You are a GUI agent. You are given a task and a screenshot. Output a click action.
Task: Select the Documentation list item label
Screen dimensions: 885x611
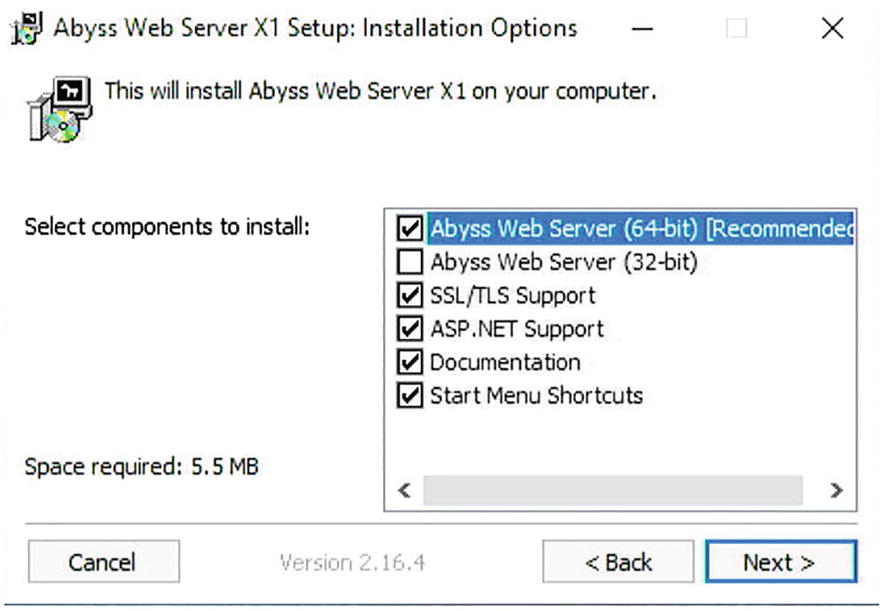(505, 362)
